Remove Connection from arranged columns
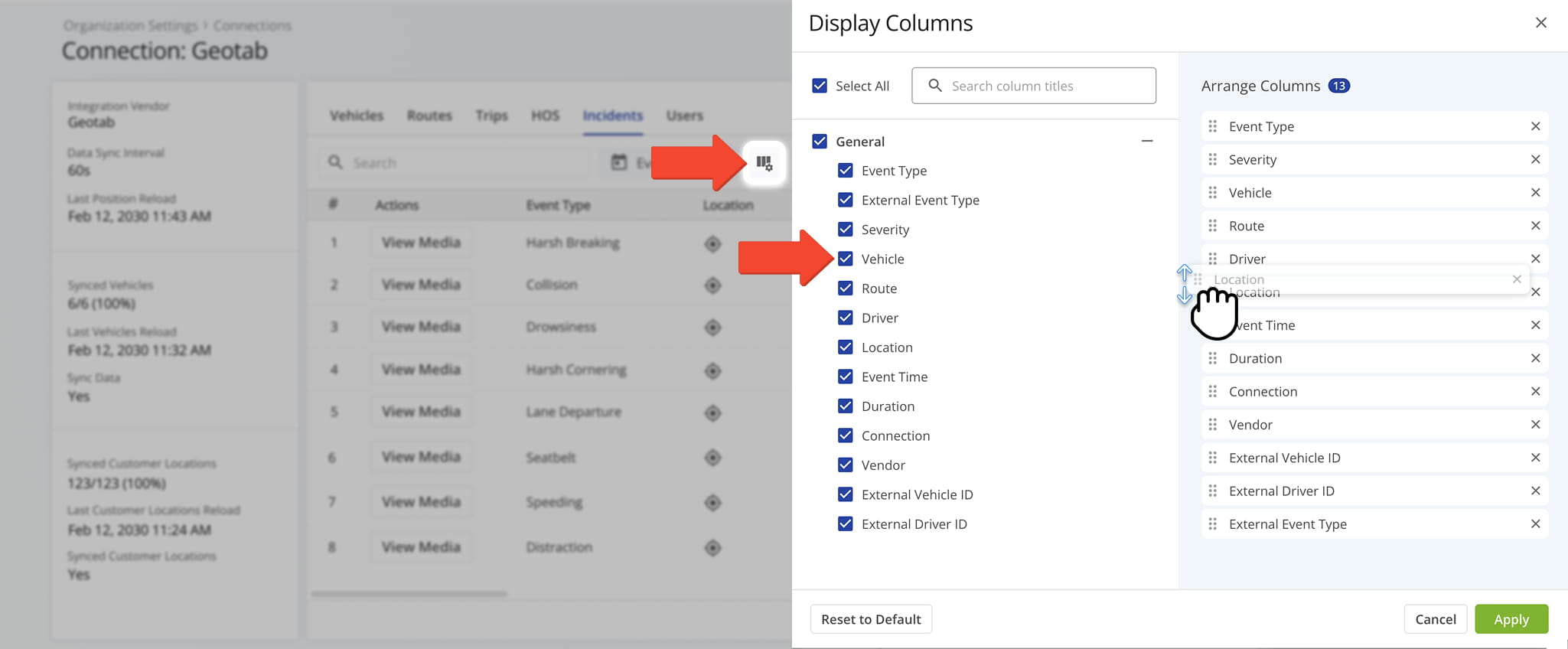Viewport: 1568px width, 649px height. tap(1535, 391)
